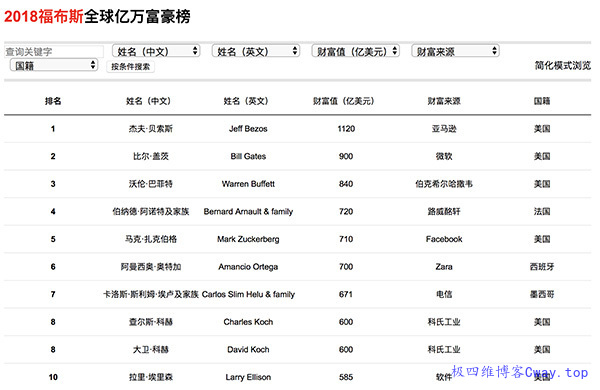This screenshot has height=390, width=600.
Task: Click the 2018福布斯全球亿万富豪榜 page title
Action: point(97,16)
